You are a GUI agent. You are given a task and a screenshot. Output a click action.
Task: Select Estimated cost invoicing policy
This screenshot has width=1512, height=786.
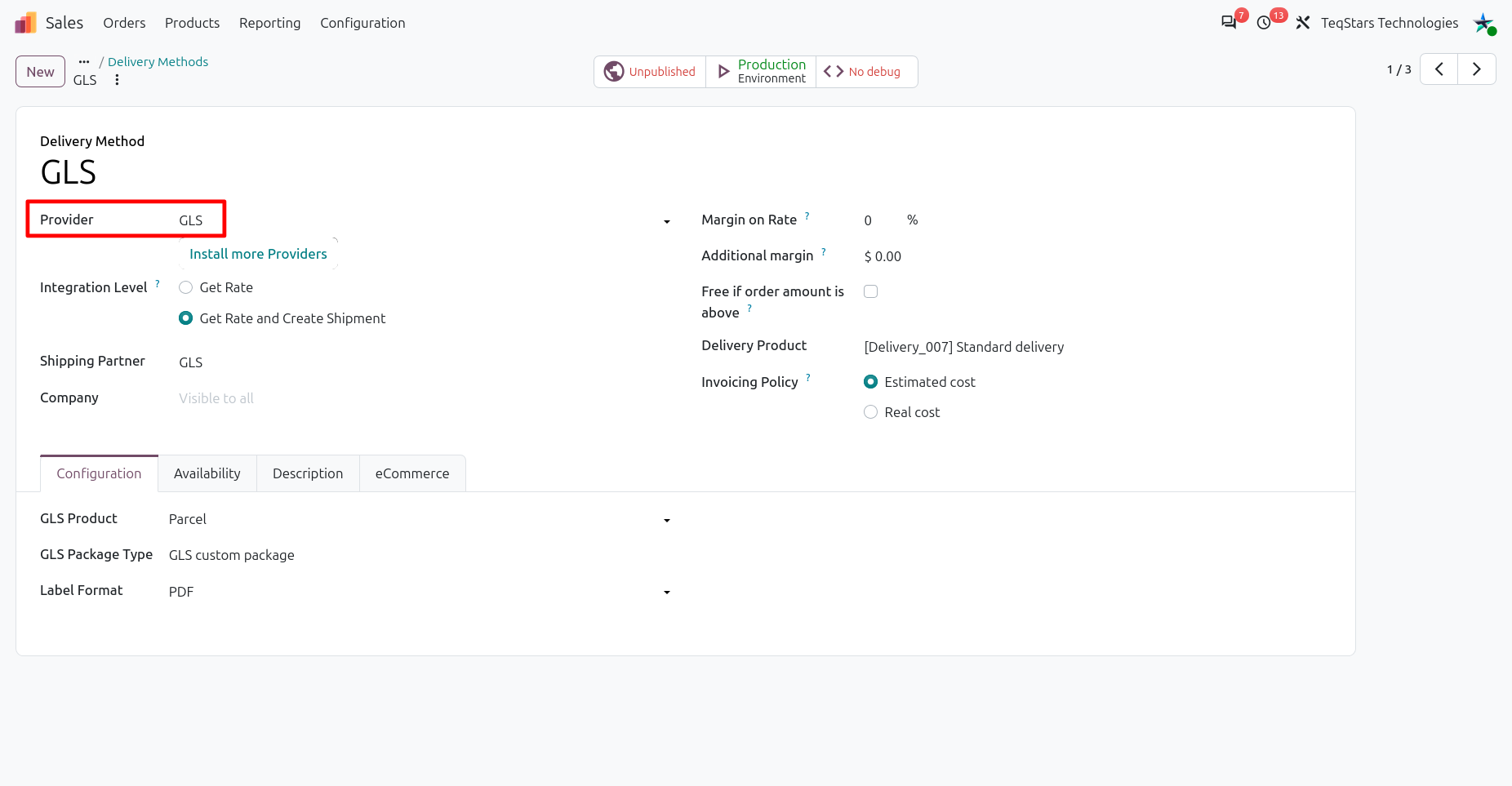(871, 382)
